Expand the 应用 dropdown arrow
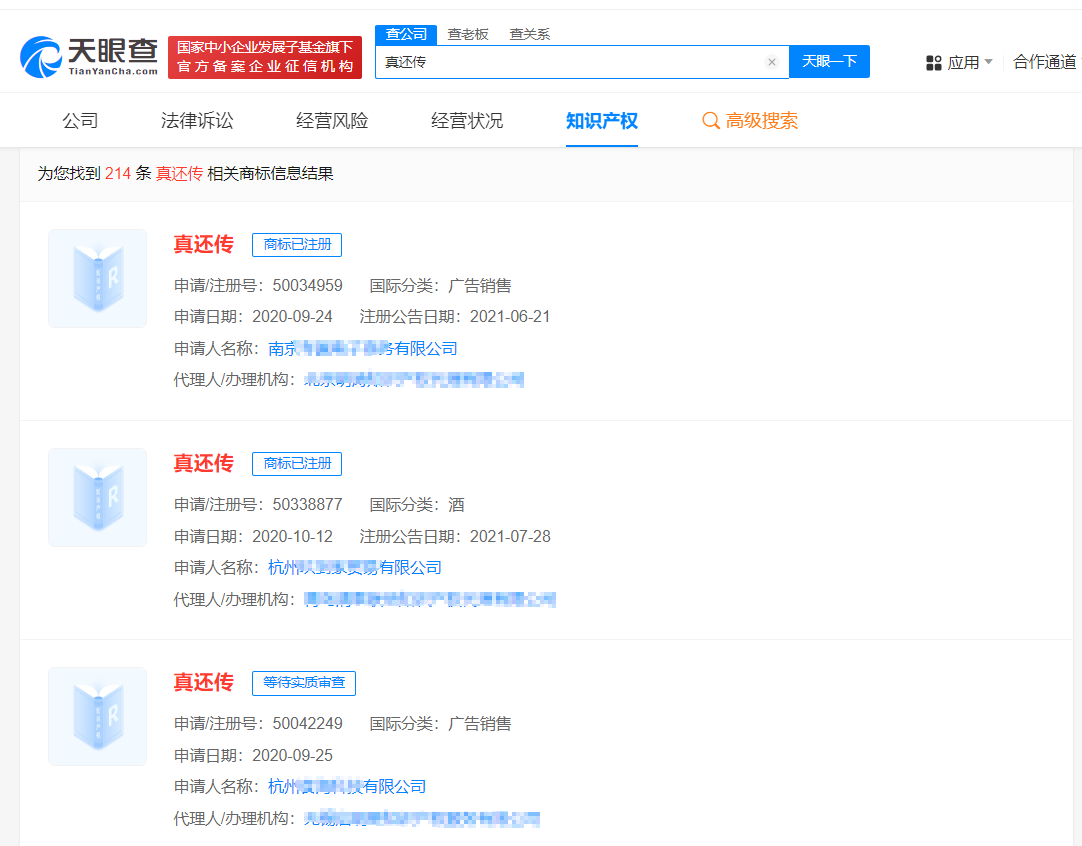 (989, 61)
